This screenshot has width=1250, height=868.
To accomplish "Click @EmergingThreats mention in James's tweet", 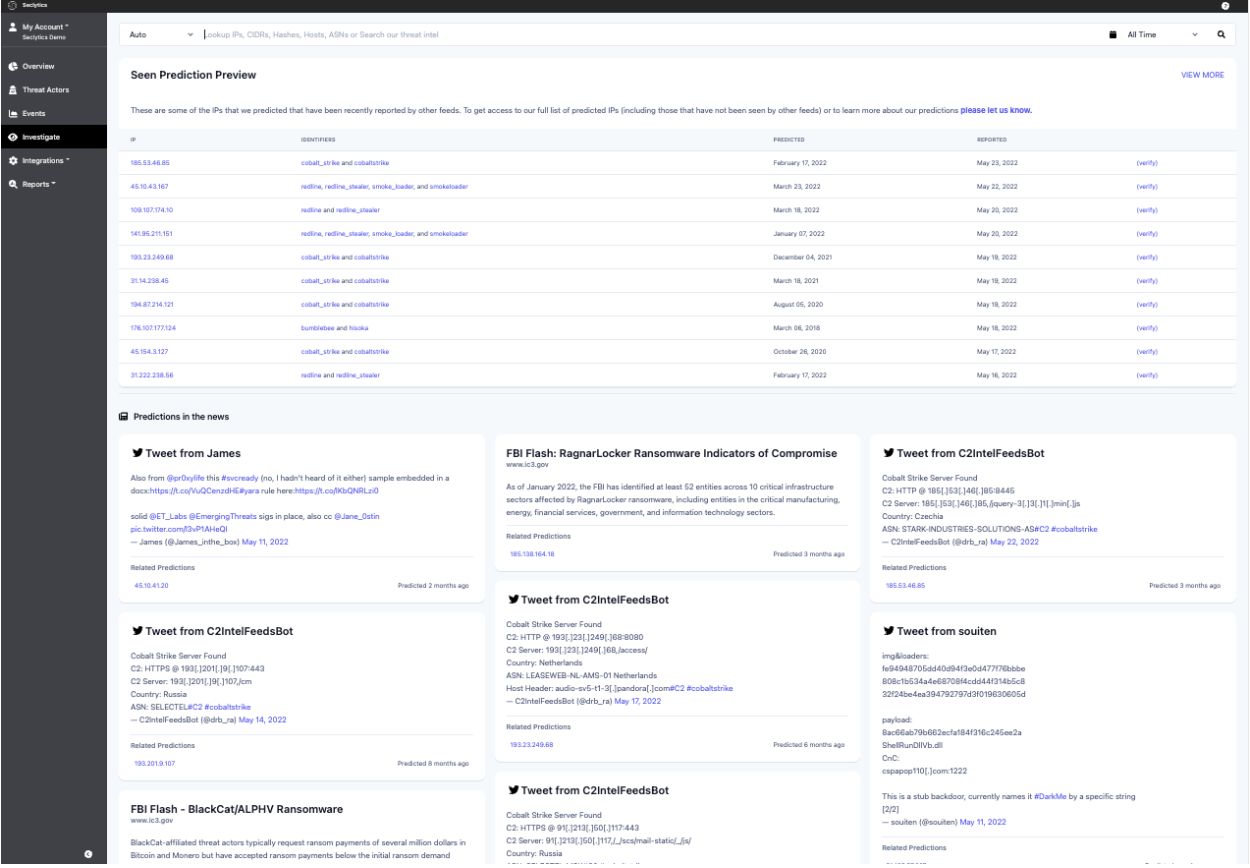I will 224,515.
